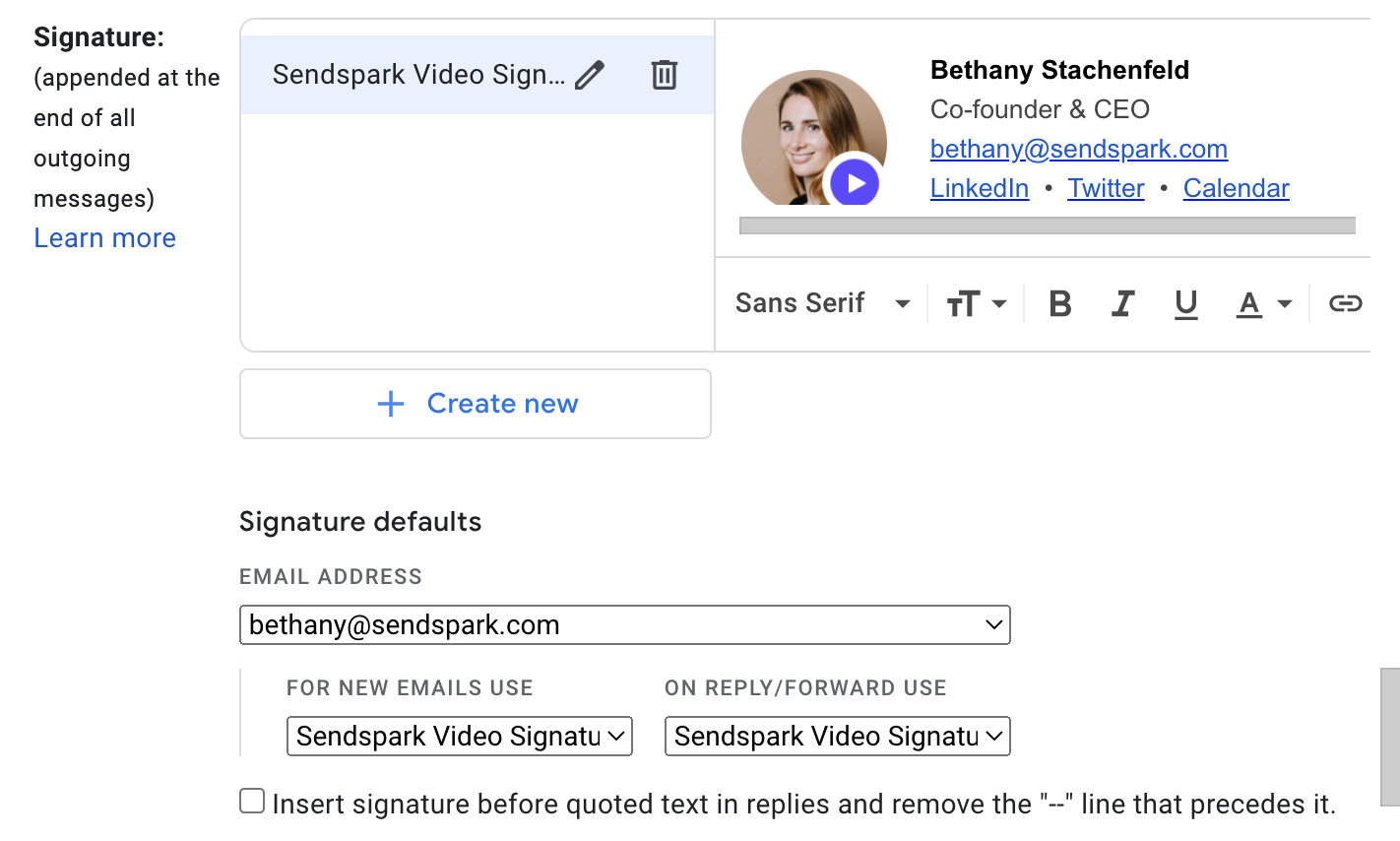
Task: Click the Calendar link in signature
Action: coord(1236,188)
